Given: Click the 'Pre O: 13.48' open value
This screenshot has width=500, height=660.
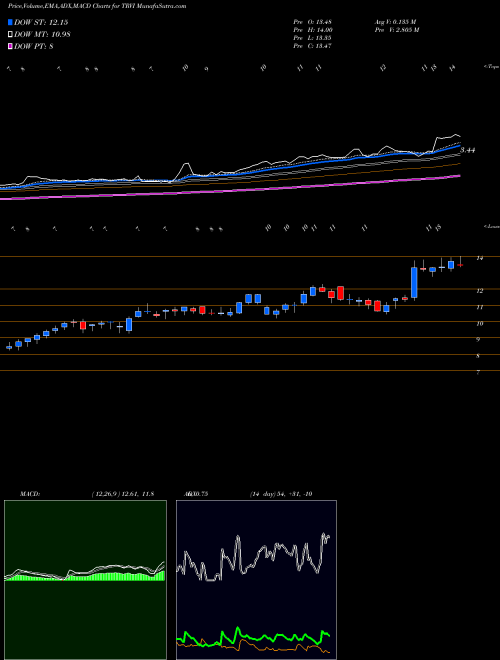Looking at the screenshot, I should (313, 22).
